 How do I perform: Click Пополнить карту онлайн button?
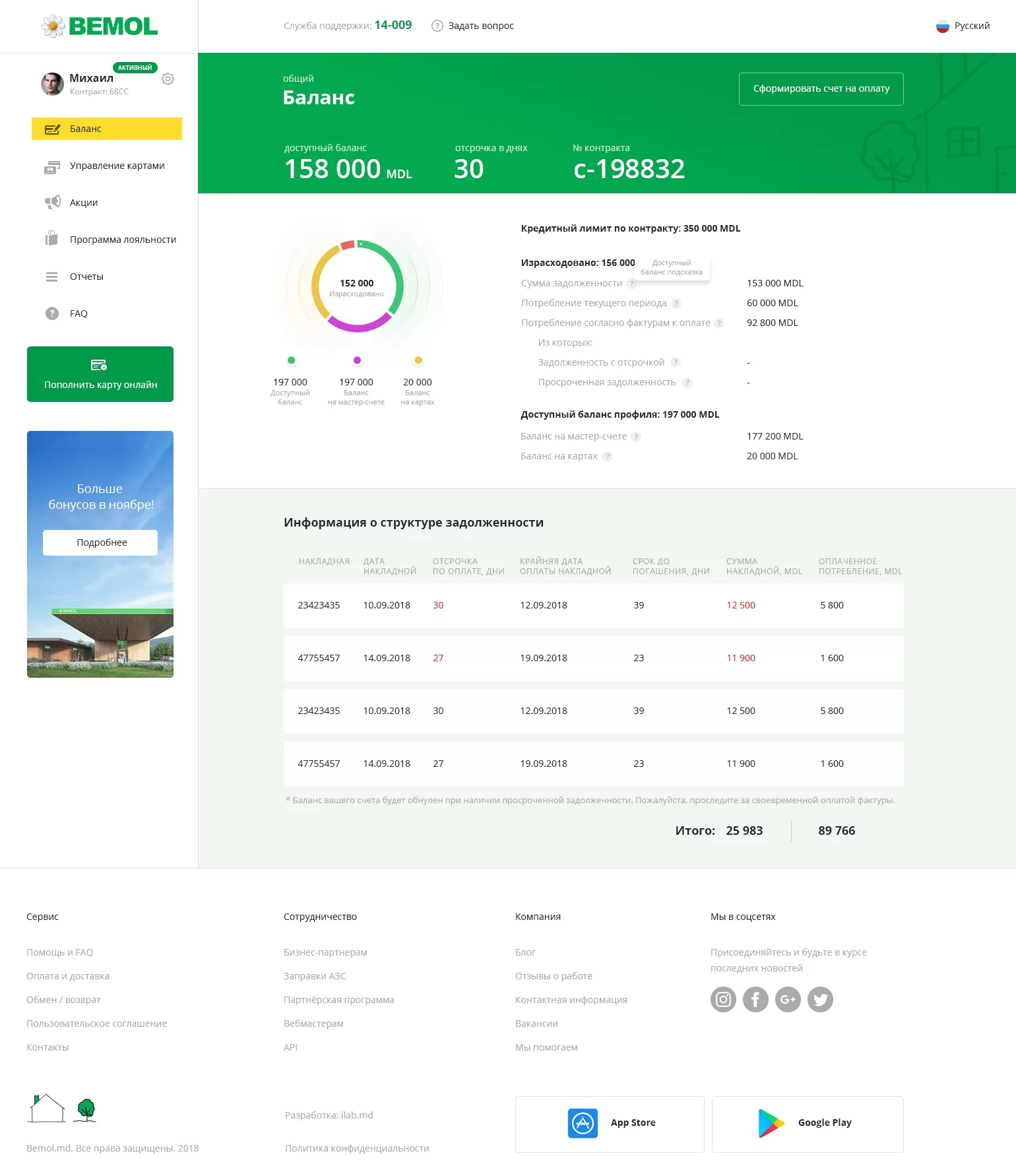coord(100,374)
